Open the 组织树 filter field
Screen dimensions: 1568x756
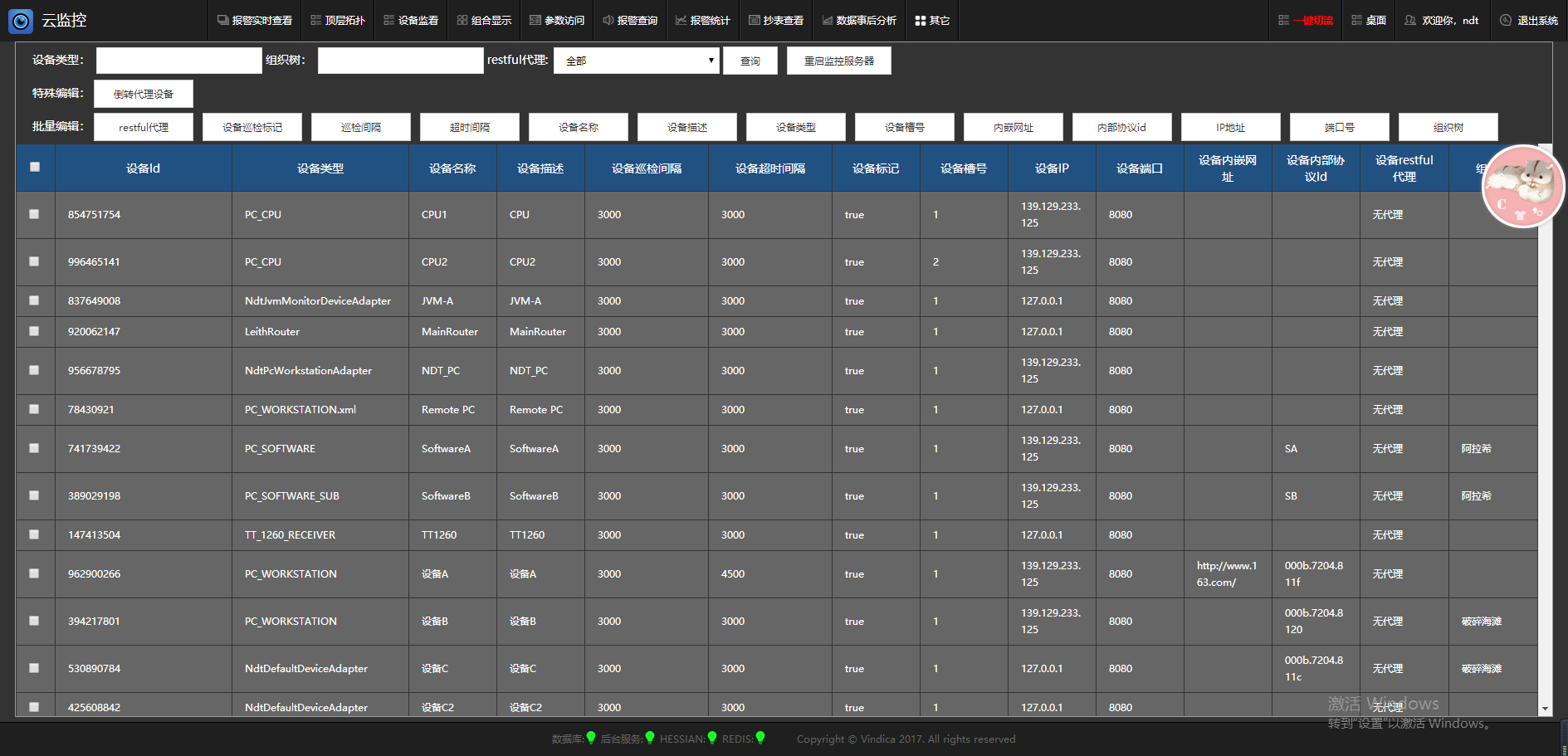click(400, 61)
